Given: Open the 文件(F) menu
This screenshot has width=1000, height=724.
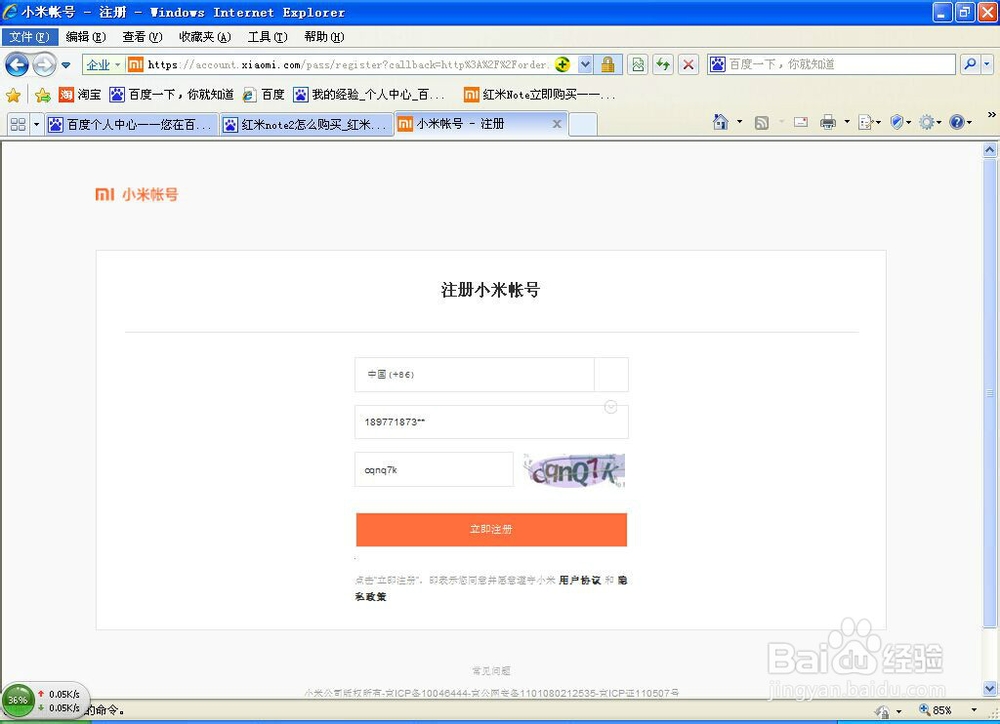Looking at the screenshot, I should click(x=29, y=37).
